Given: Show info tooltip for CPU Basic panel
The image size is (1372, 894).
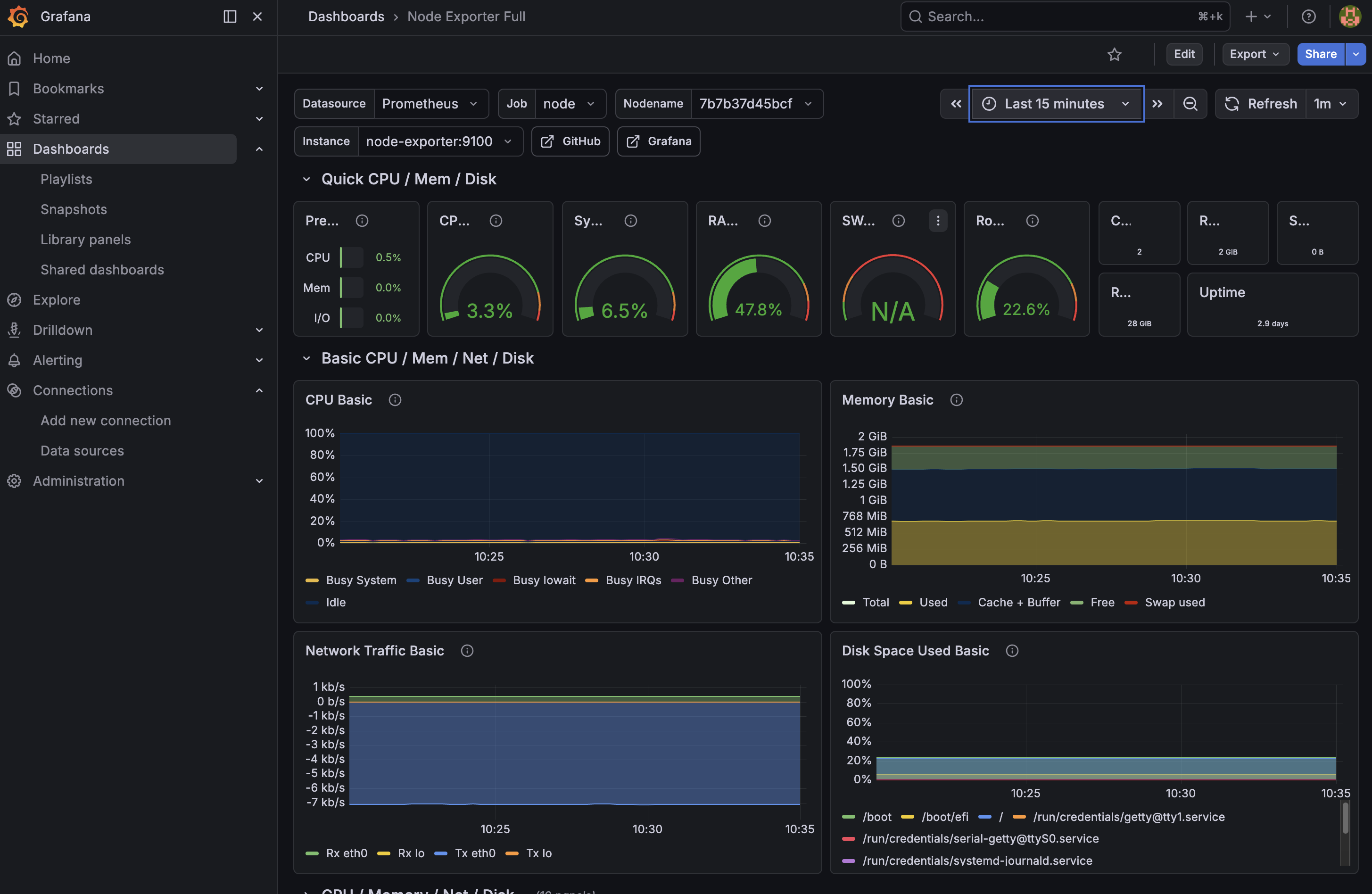Looking at the screenshot, I should point(395,399).
